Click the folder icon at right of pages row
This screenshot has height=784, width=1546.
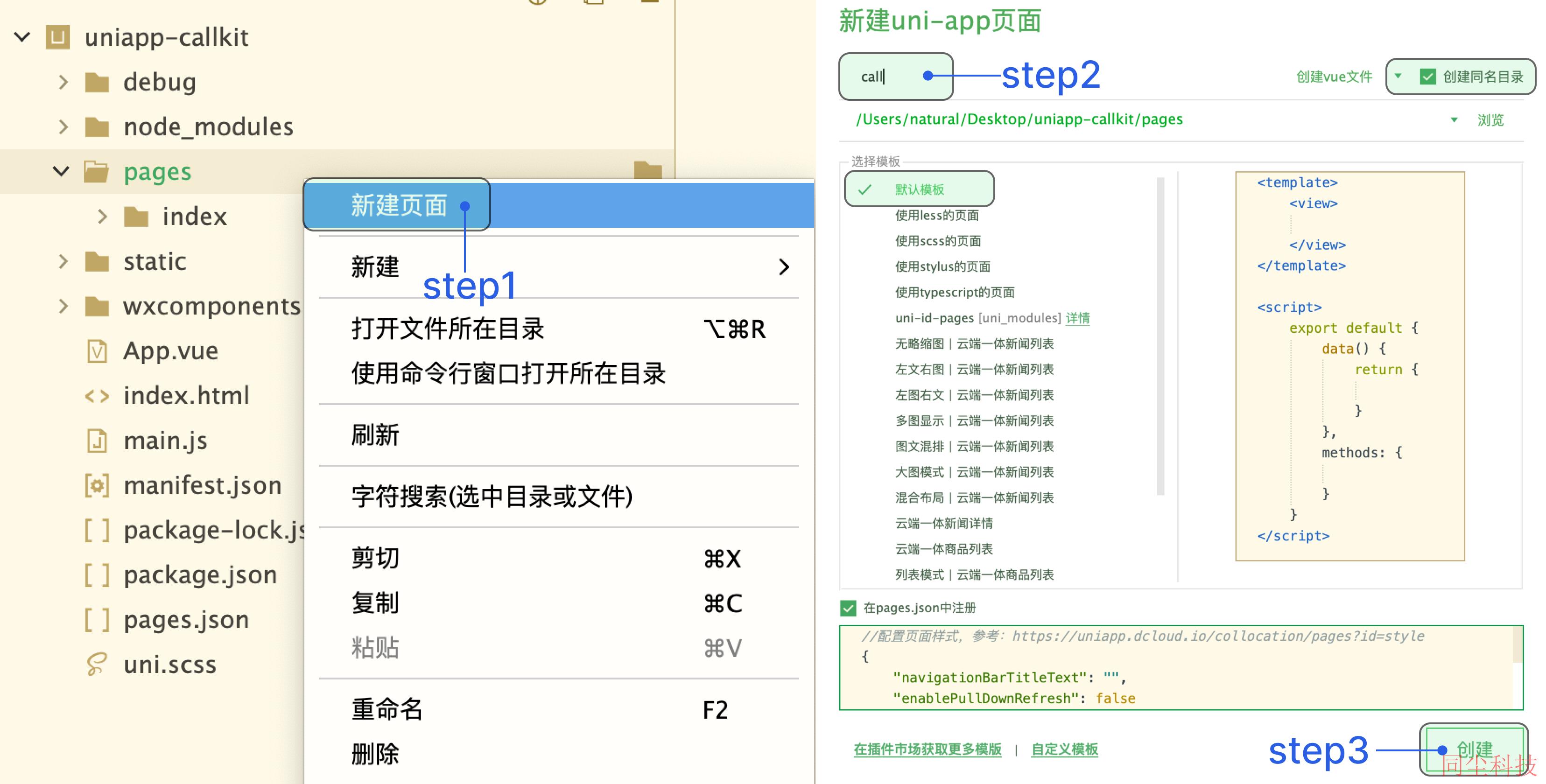(x=647, y=170)
